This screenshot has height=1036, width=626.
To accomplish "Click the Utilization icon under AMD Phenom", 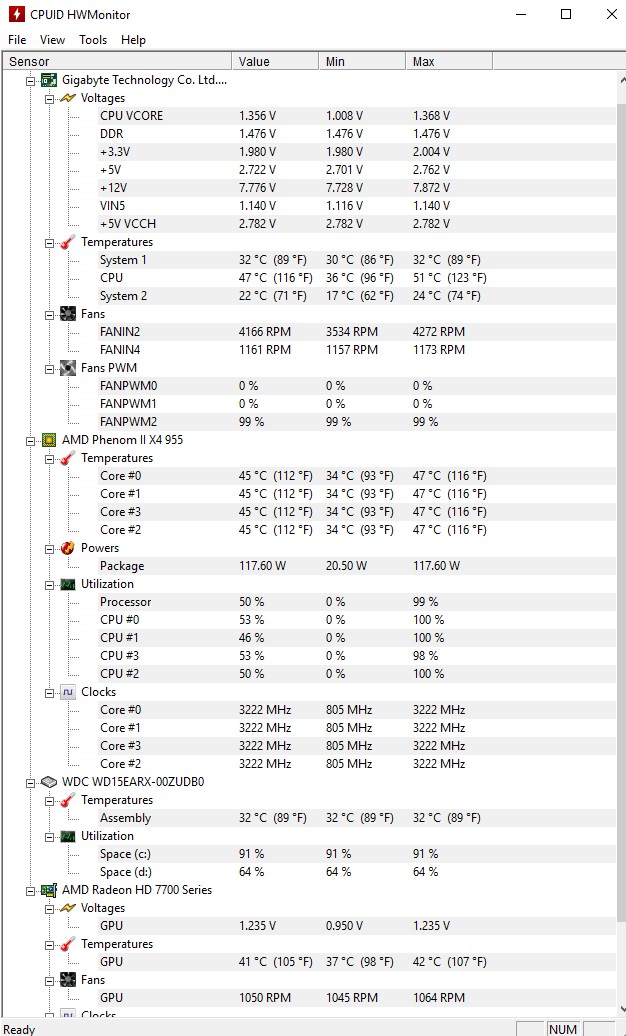I will click(68, 584).
